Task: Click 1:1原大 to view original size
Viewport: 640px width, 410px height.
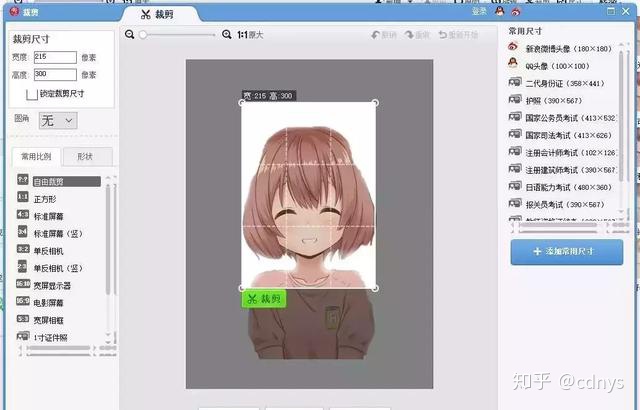Action: point(250,35)
